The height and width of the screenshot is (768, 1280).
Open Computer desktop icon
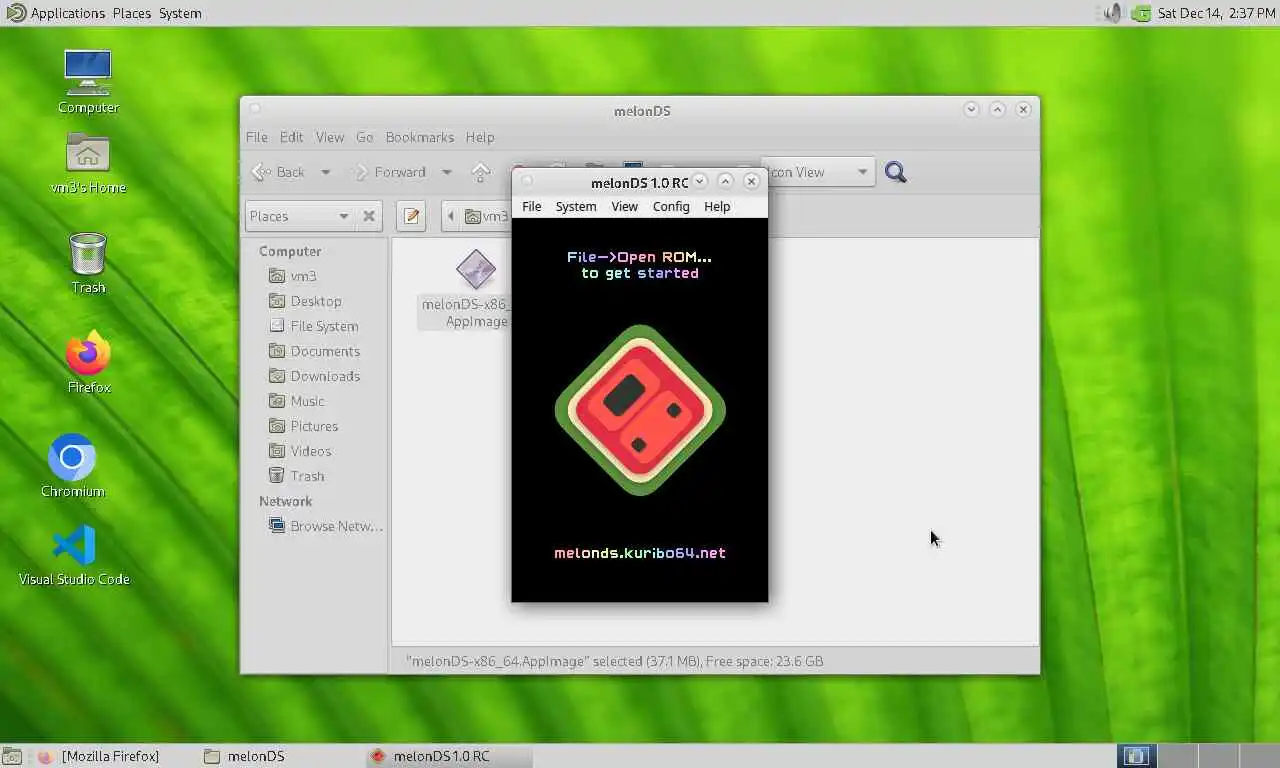(x=88, y=81)
